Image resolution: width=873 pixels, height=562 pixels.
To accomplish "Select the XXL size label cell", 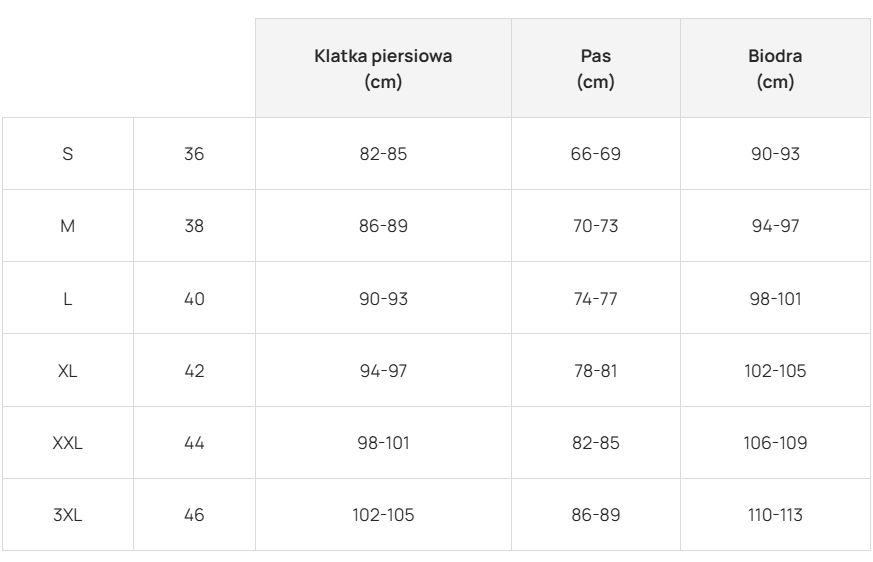I will 68,443.
